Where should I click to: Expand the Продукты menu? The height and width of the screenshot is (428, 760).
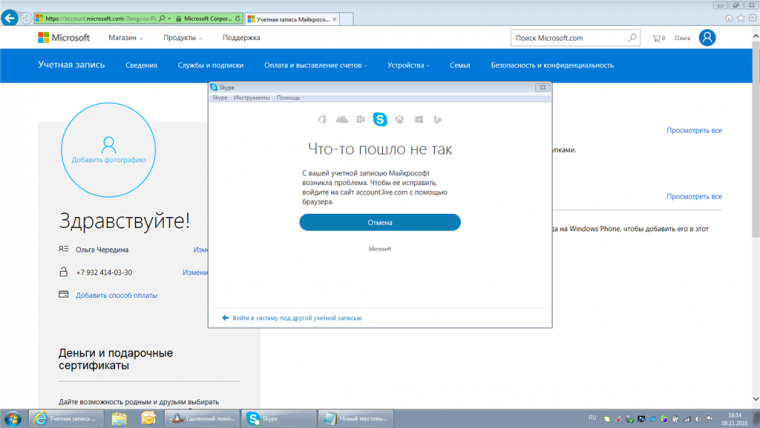tap(183, 37)
